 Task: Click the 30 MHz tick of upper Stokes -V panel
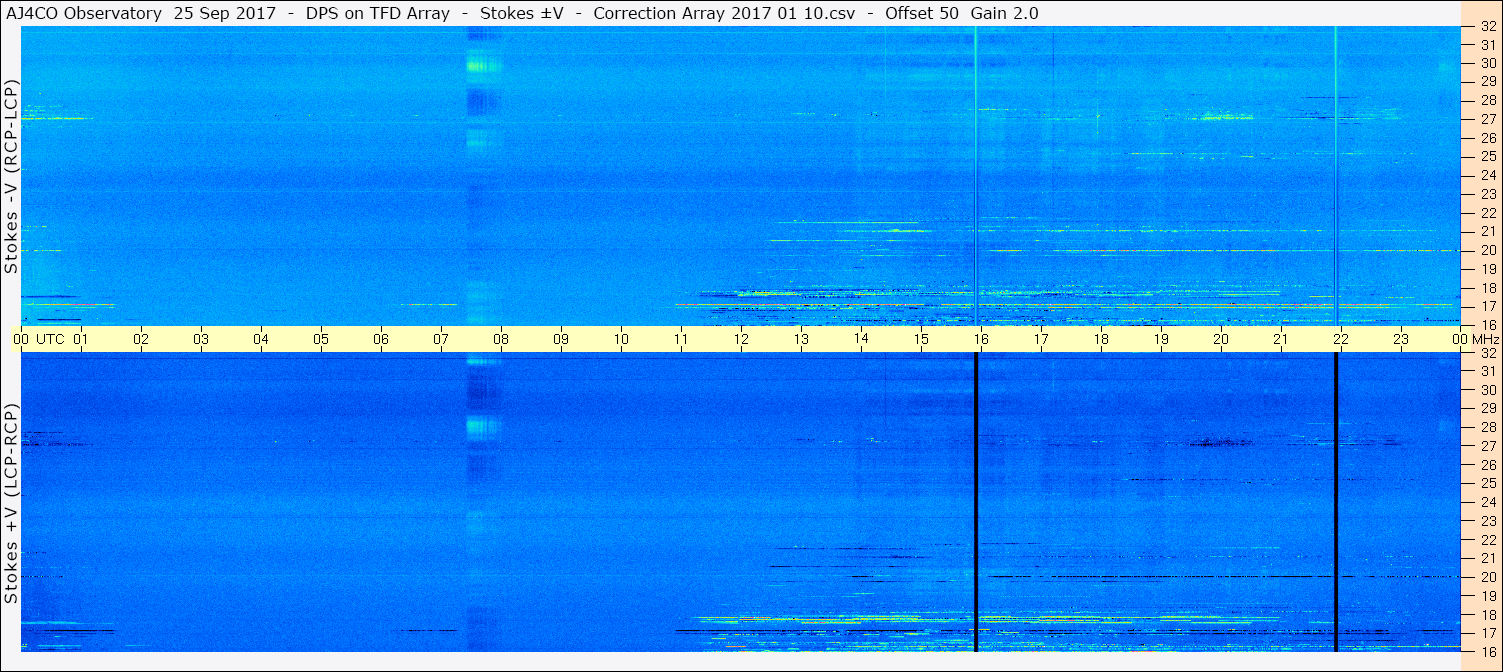tap(1487, 63)
